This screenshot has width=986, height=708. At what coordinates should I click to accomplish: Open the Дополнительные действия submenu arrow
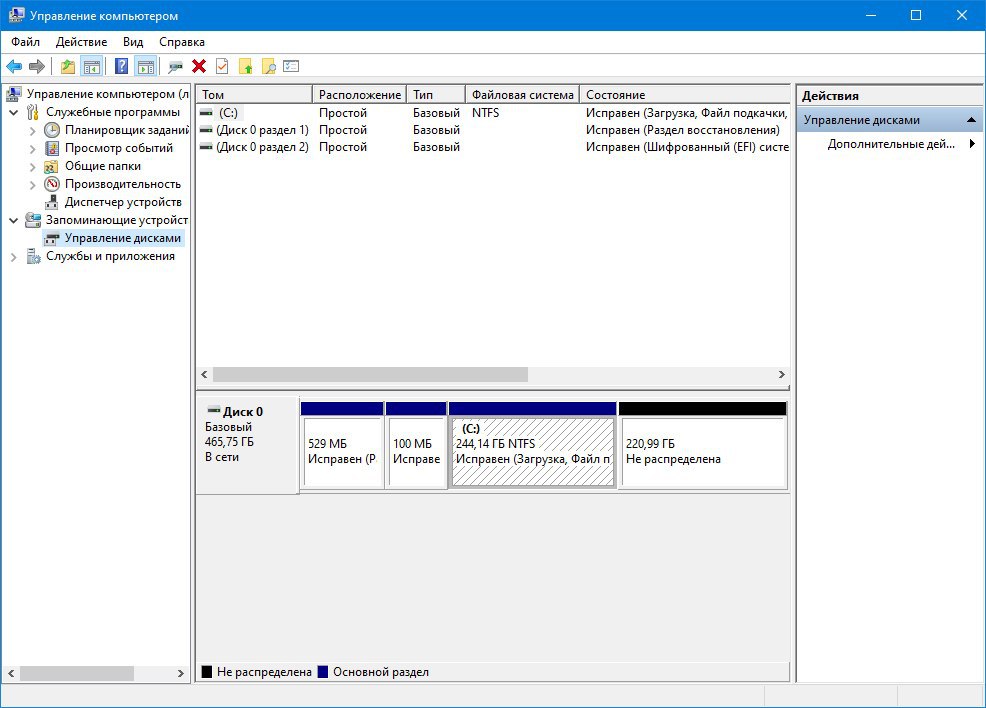point(972,143)
